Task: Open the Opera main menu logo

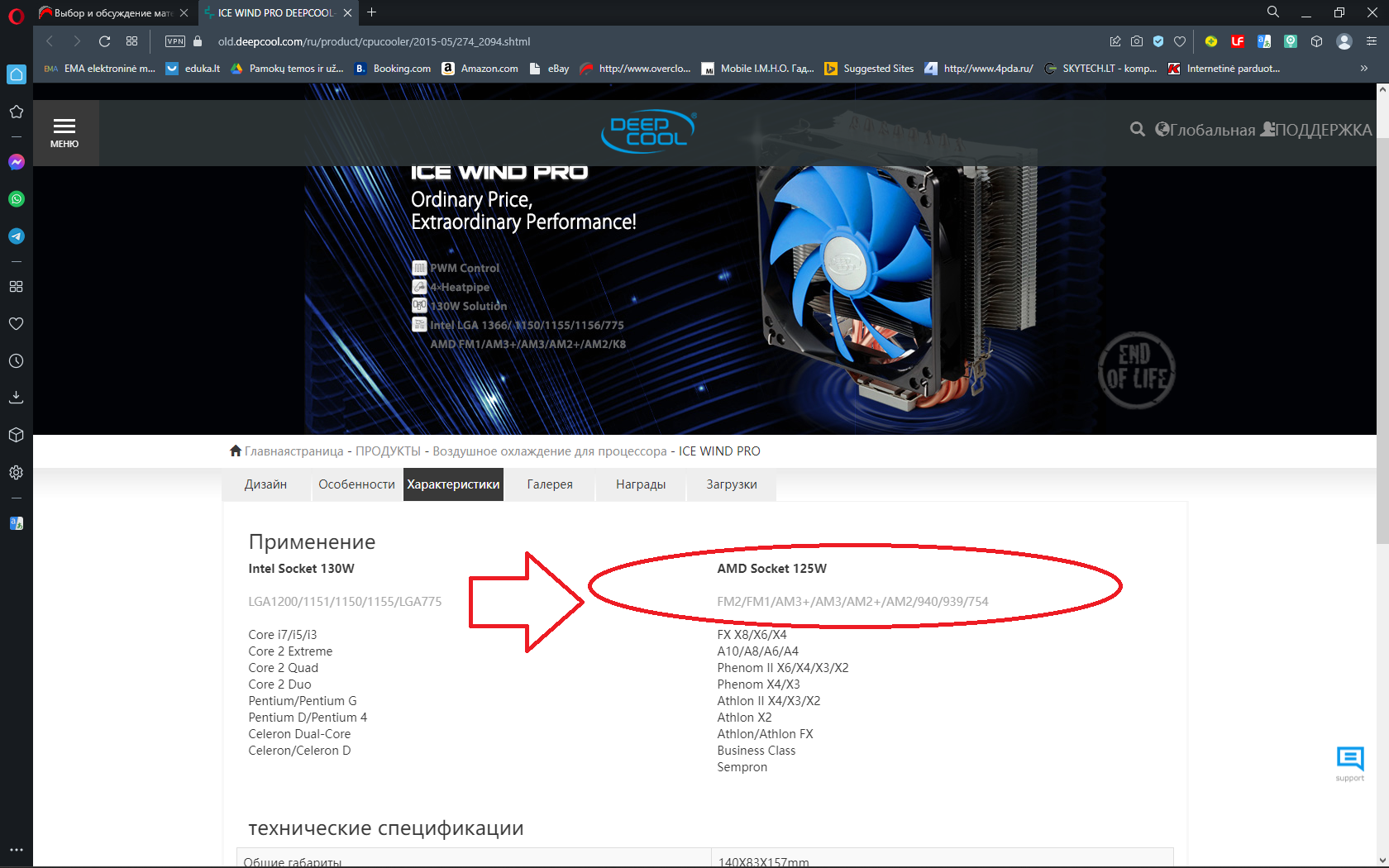Action: point(16,15)
